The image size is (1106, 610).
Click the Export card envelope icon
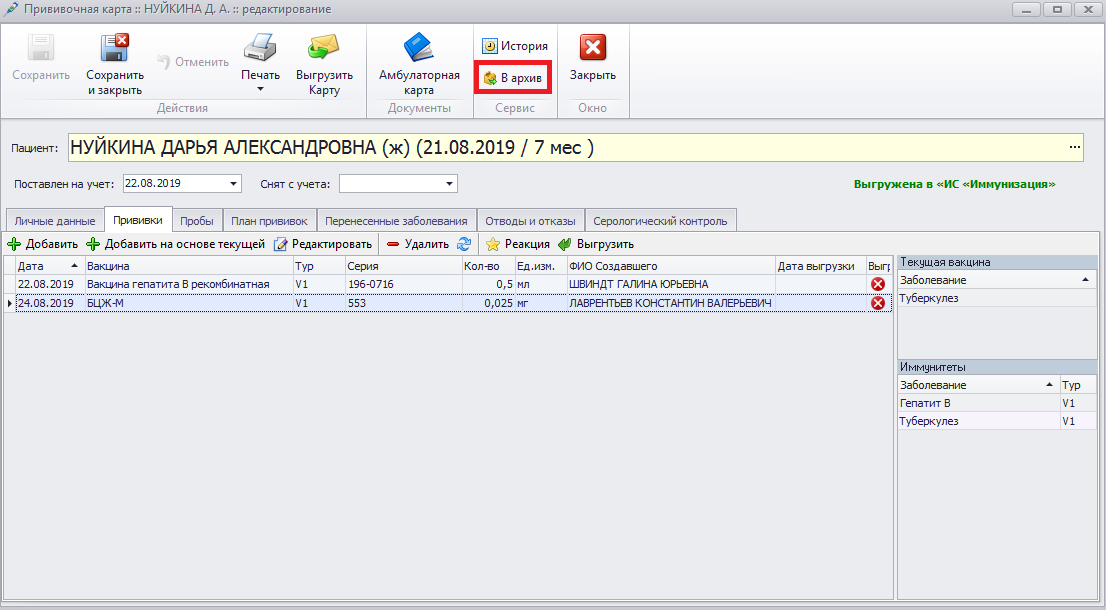(x=324, y=49)
